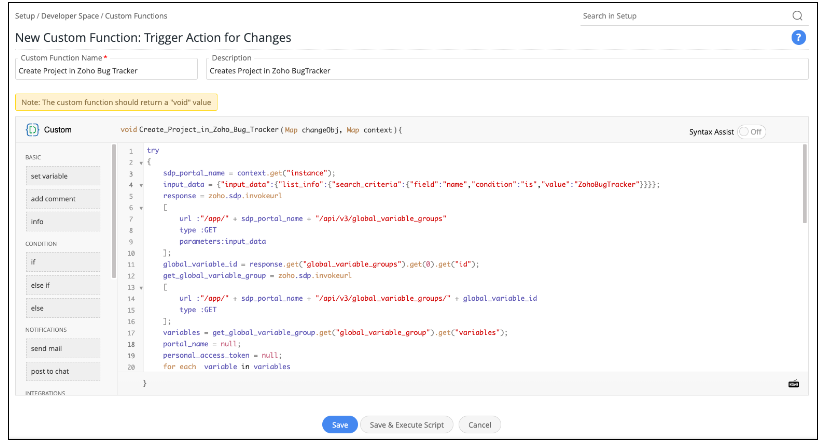Click the function signature Create_Project_in_Zoho_Bug_Tracker
This screenshot has height=448, width=828.
209,129
